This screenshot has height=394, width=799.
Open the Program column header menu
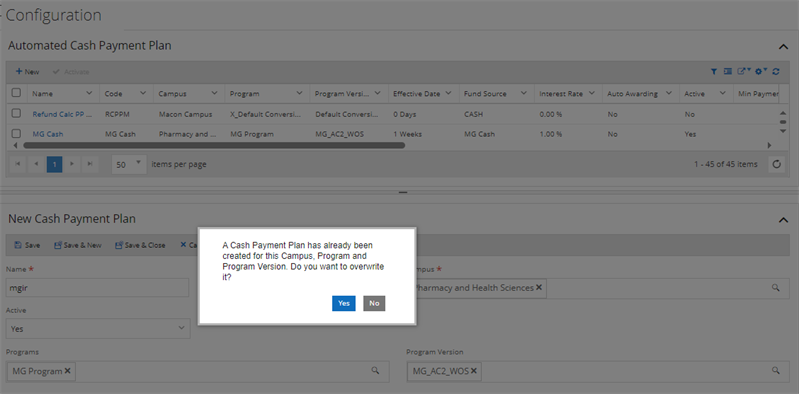[x=300, y=93]
